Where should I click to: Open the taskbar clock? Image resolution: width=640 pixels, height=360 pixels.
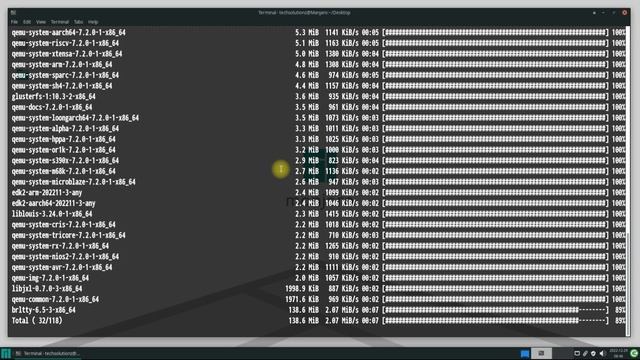coord(618,353)
